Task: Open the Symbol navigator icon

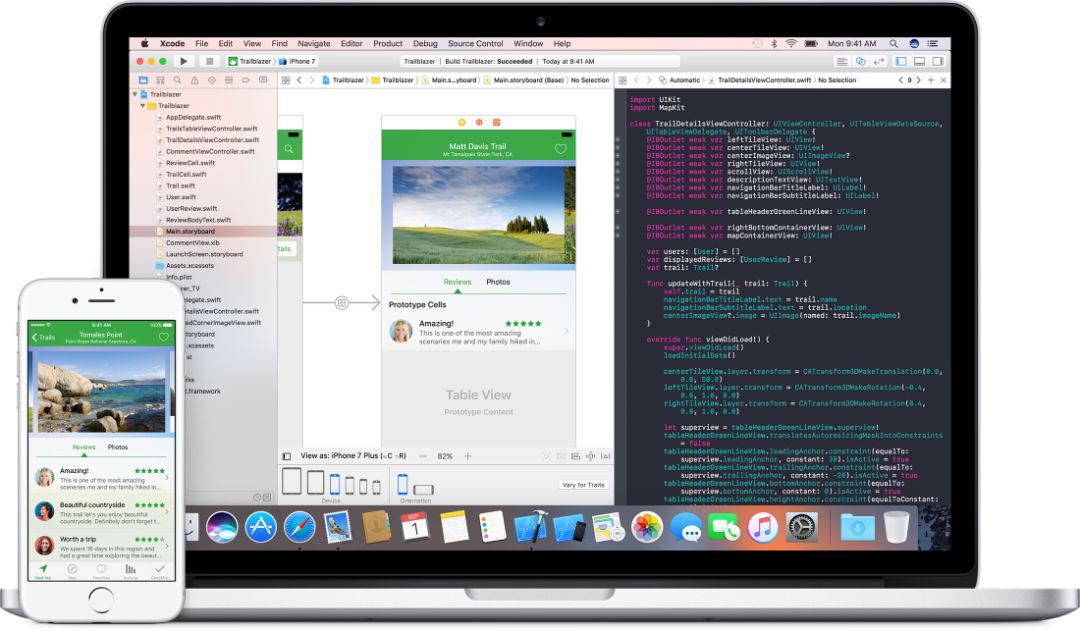Action: pos(160,81)
